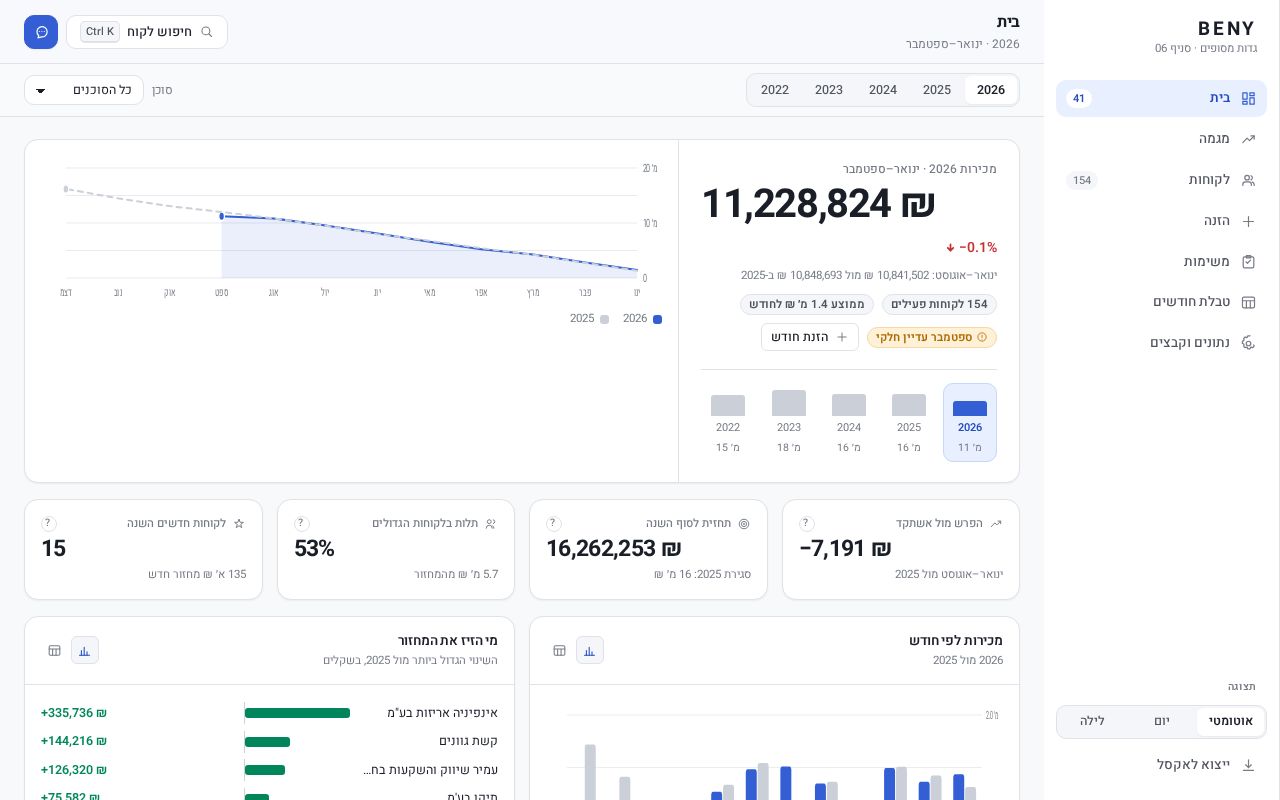Switch to the 2025 year tab
The height and width of the screenshot is (800, 1280).
937,90
